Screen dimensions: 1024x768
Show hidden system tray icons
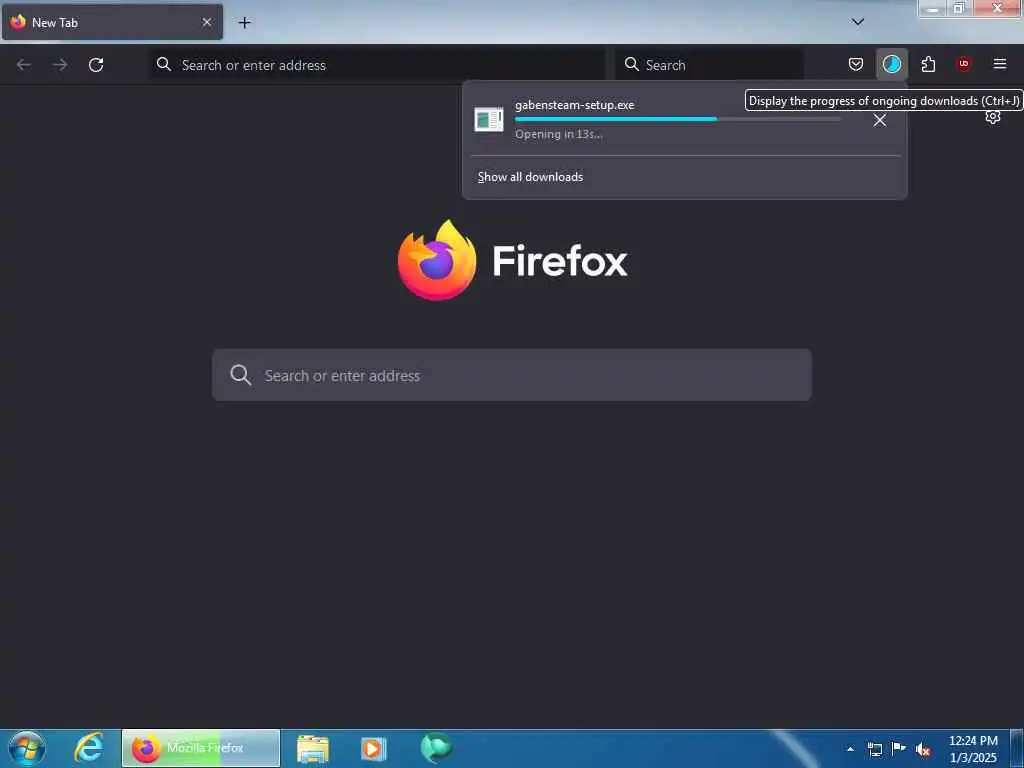(850, 749)
